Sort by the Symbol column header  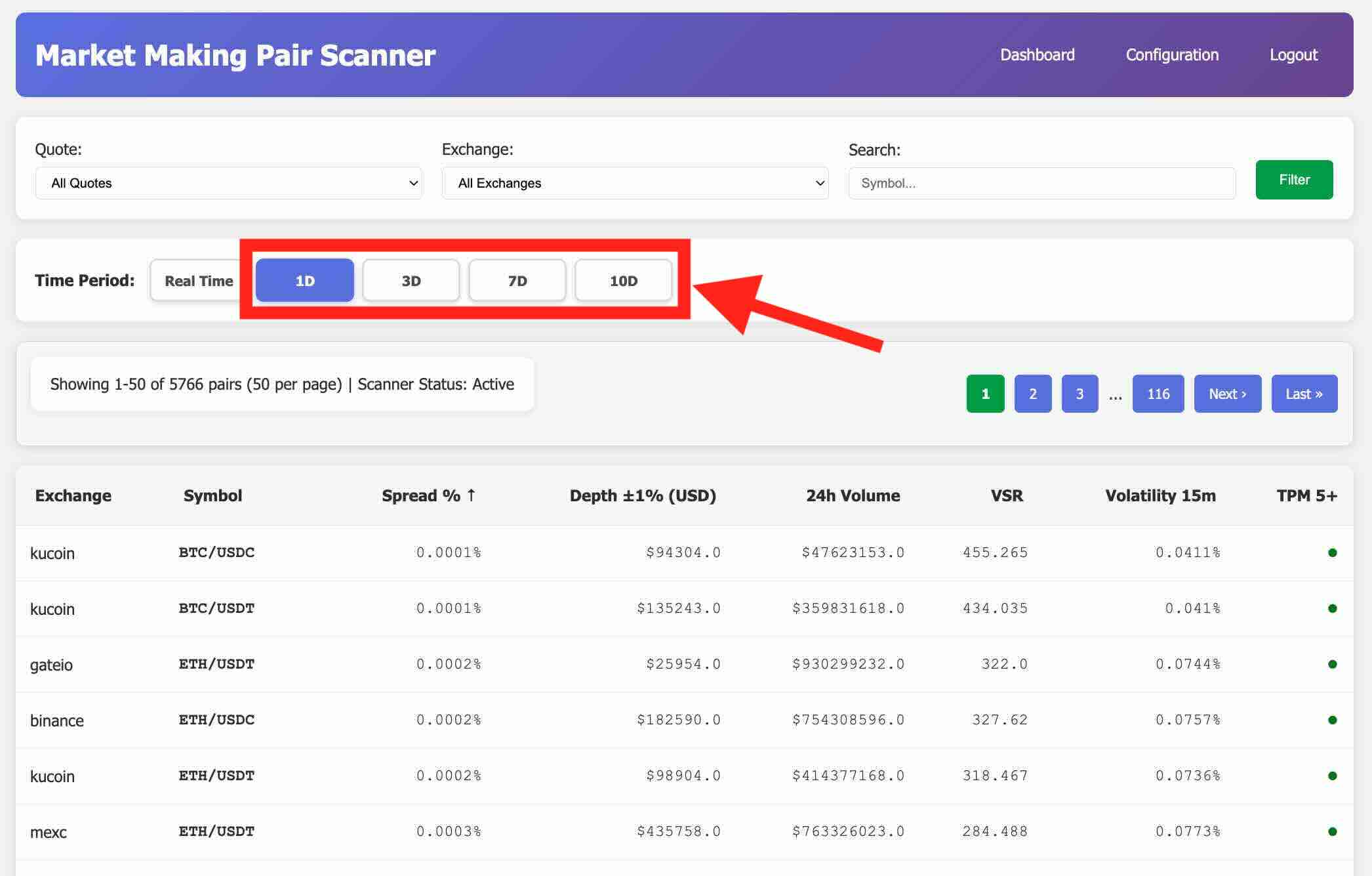213,495
